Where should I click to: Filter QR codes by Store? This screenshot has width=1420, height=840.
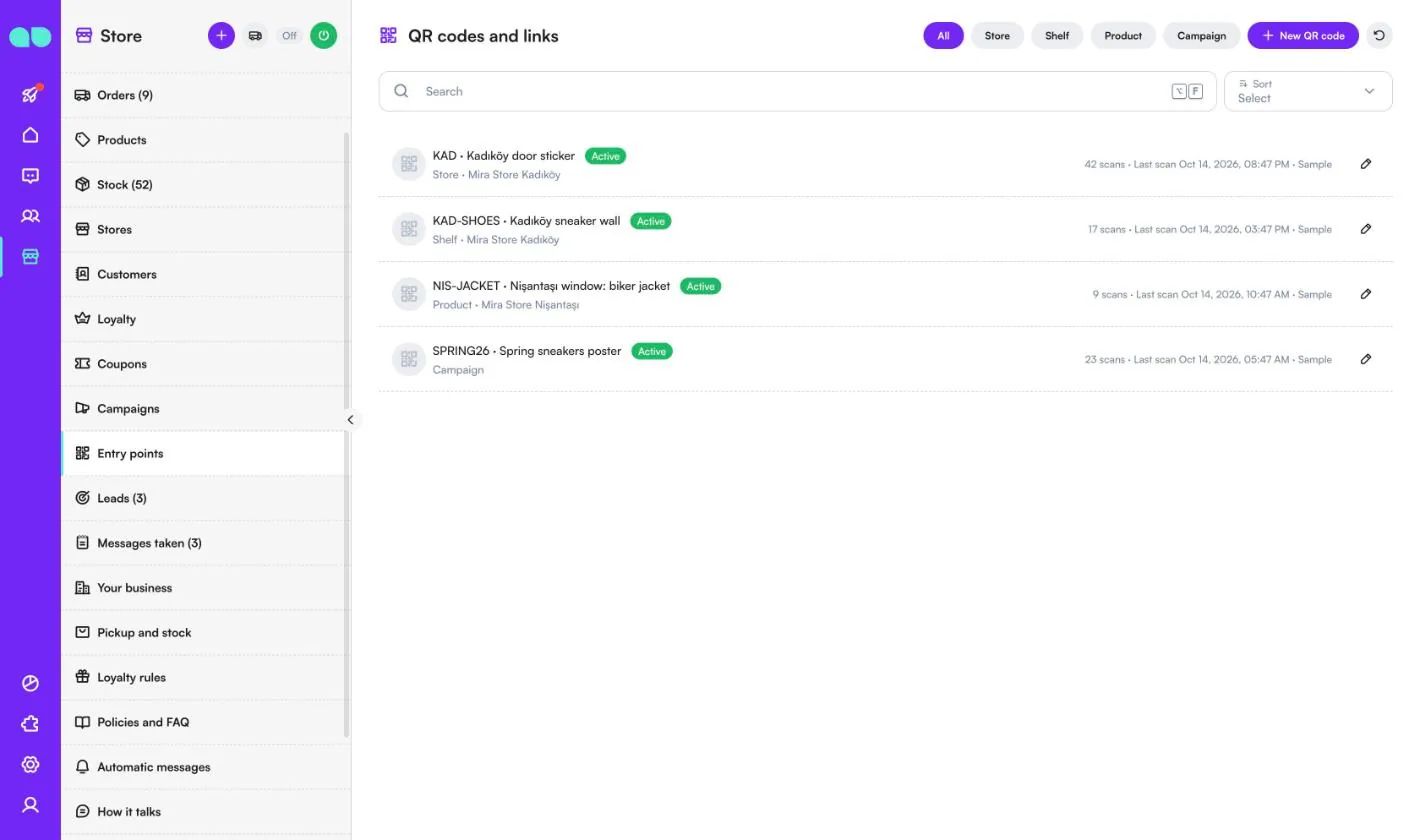tap(997, 36)
